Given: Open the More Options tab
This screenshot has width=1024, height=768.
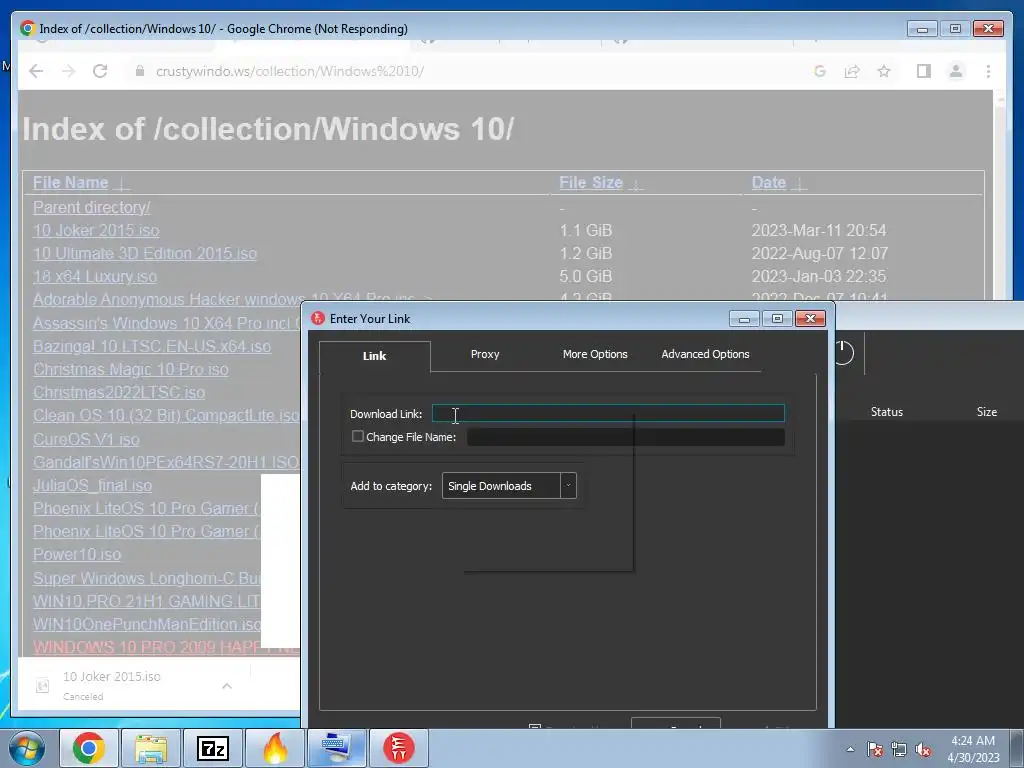Looking at the screenshot, I should click(x=595, y=354).
